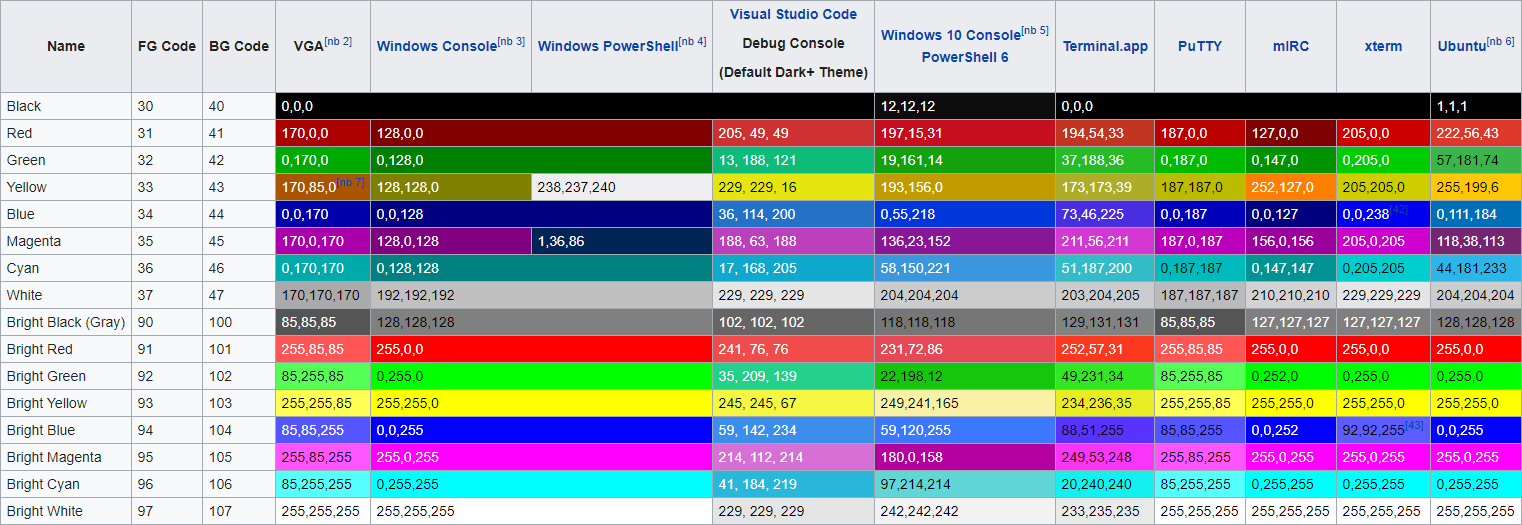This screenshot has width=1522, height=525.
Task: Choose the 57,181,74 Ubuntu Green swatch
Action: (1476, 160)
